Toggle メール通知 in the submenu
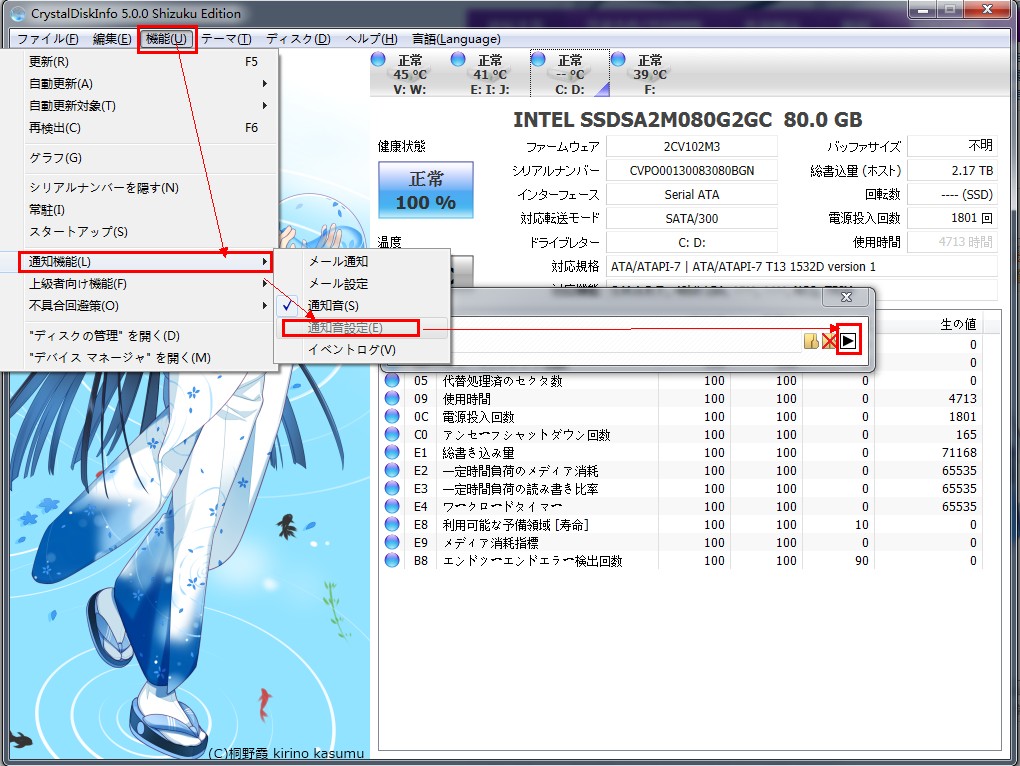The height and width of the screenshot is (766, 1020). pyautogui.click(x=362, y=261)
